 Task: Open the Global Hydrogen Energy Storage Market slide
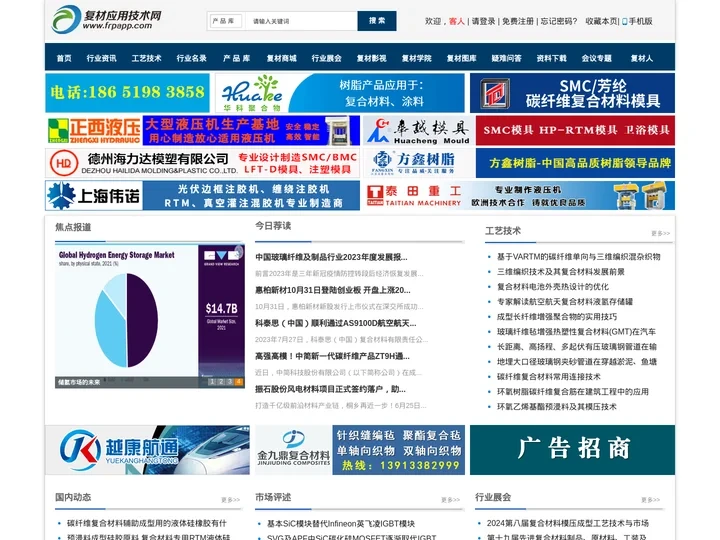pyautogui.click(x=150, y=316)
